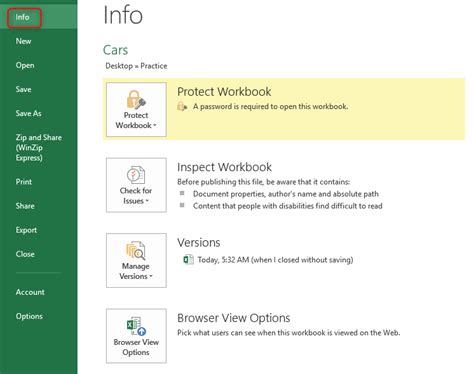The height and width of the screenshot is (374, 474).
Task: Choose Open from the sidebar
Action: tap(25, 65)
